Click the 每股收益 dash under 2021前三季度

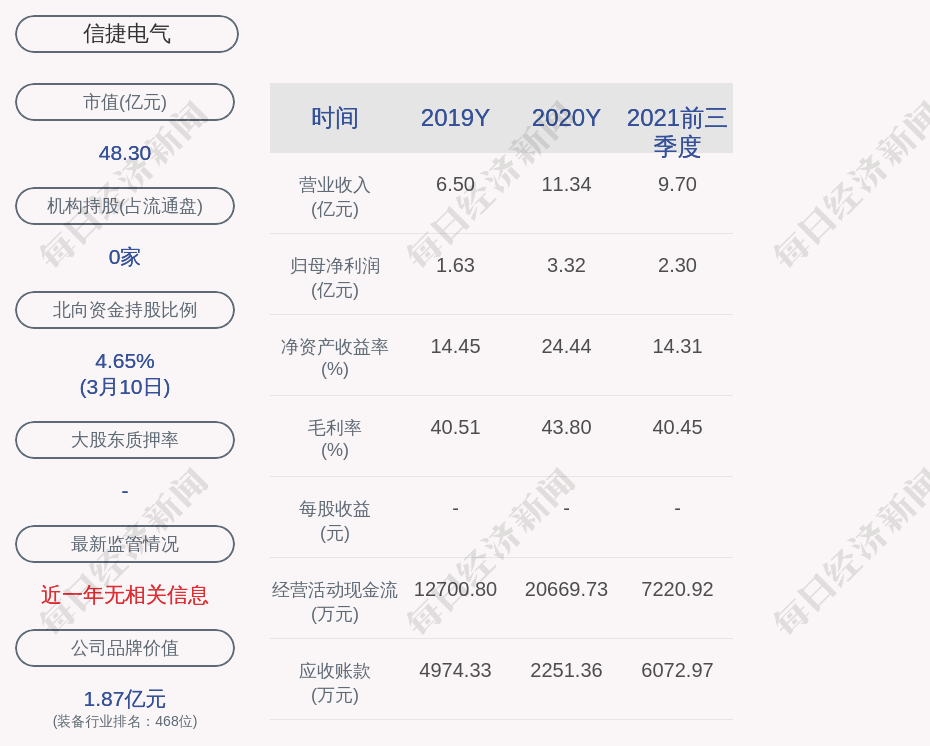(x=677, y=508)
